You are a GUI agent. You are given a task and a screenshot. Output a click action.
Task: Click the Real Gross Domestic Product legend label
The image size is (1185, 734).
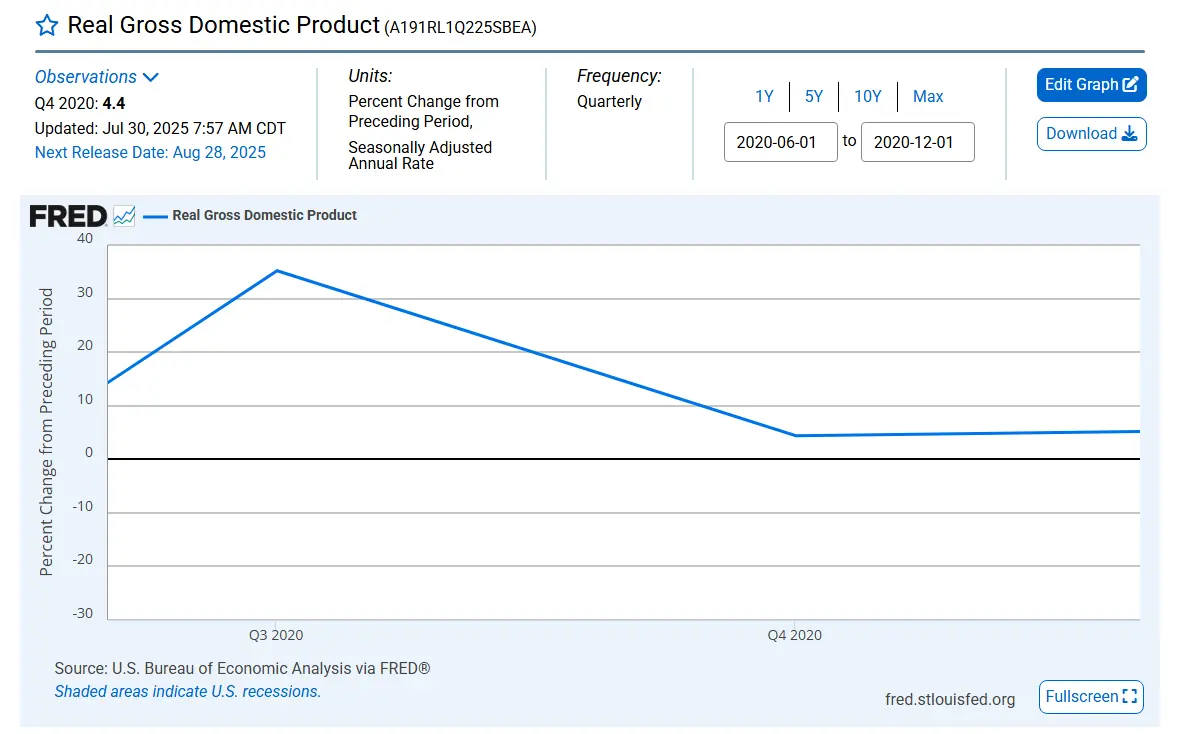point(264,215)
